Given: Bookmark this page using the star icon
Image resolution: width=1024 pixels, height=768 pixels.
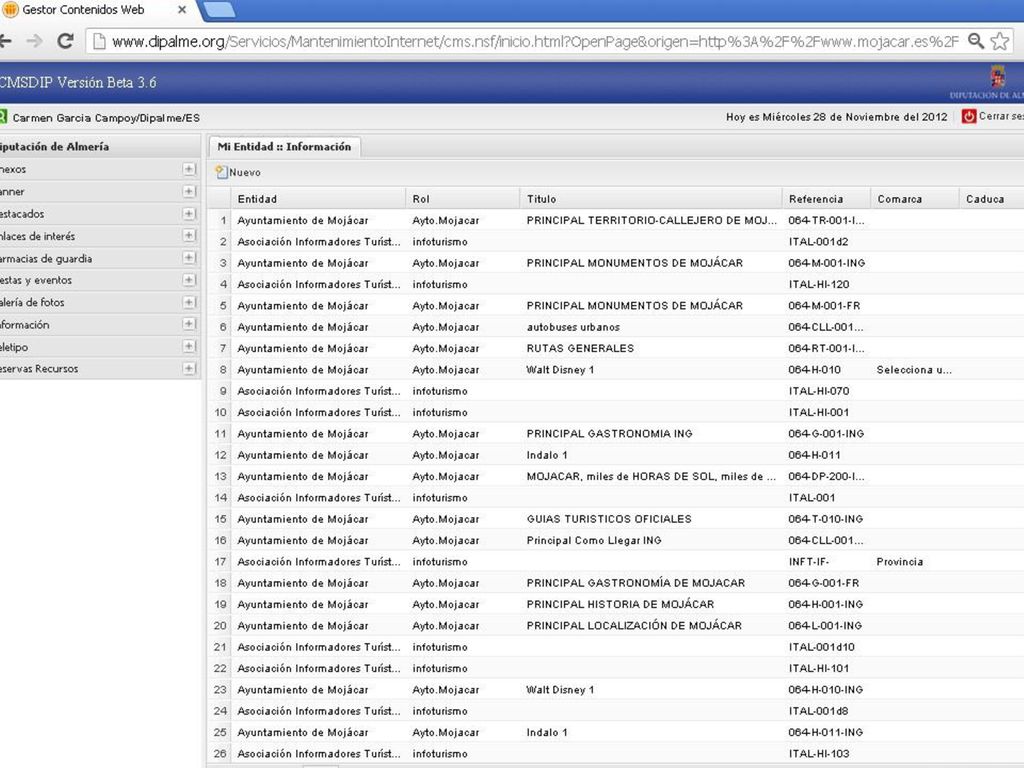Looking at the screenshot, I should [1000, 41].
